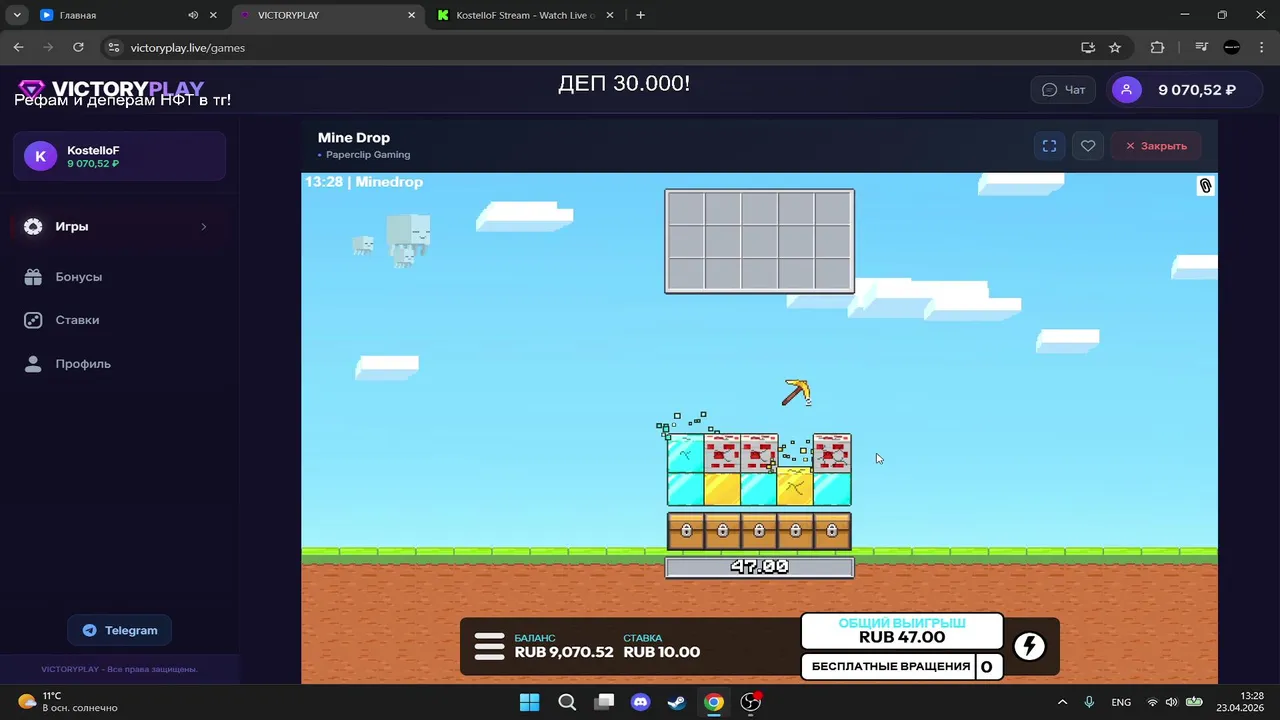Switch to the VICTORYPLAY browser tab
The image size is (1280, 720).
[327, 15]
